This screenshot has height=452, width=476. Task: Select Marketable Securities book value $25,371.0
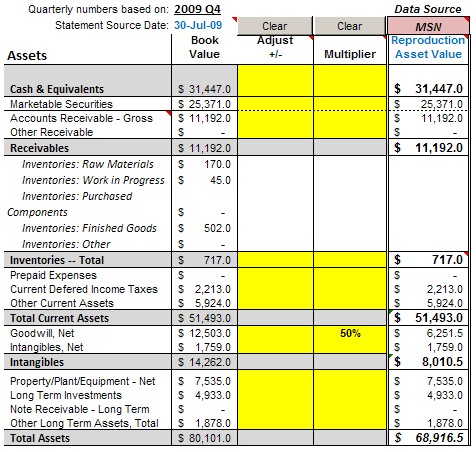[x=204, y=104]
